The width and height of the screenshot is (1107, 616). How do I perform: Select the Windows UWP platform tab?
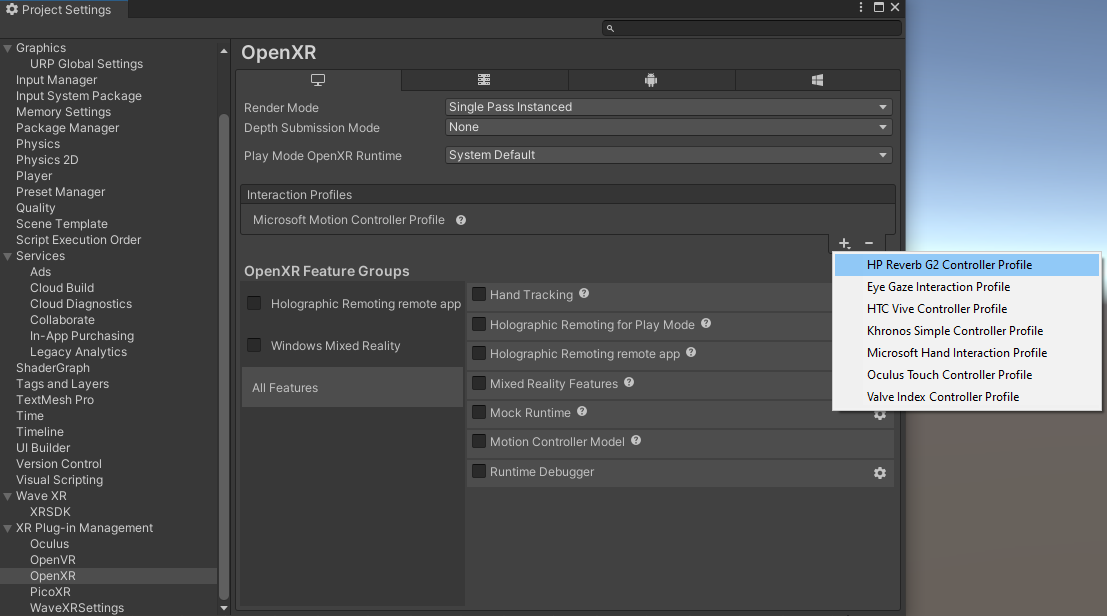817,80
